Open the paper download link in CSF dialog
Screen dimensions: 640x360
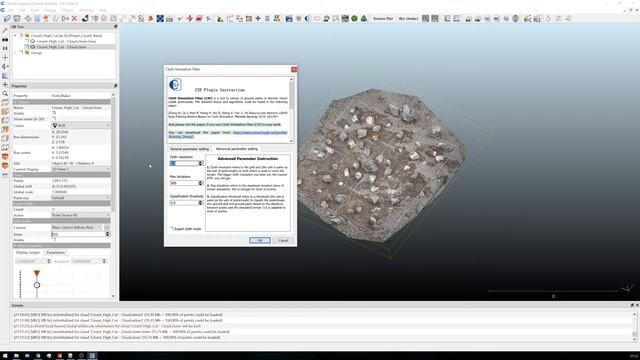260,133
